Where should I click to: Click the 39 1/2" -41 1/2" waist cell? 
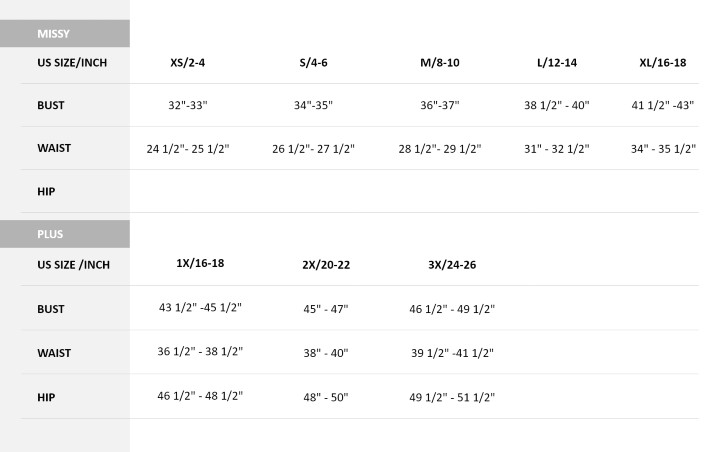click(452, 353)
